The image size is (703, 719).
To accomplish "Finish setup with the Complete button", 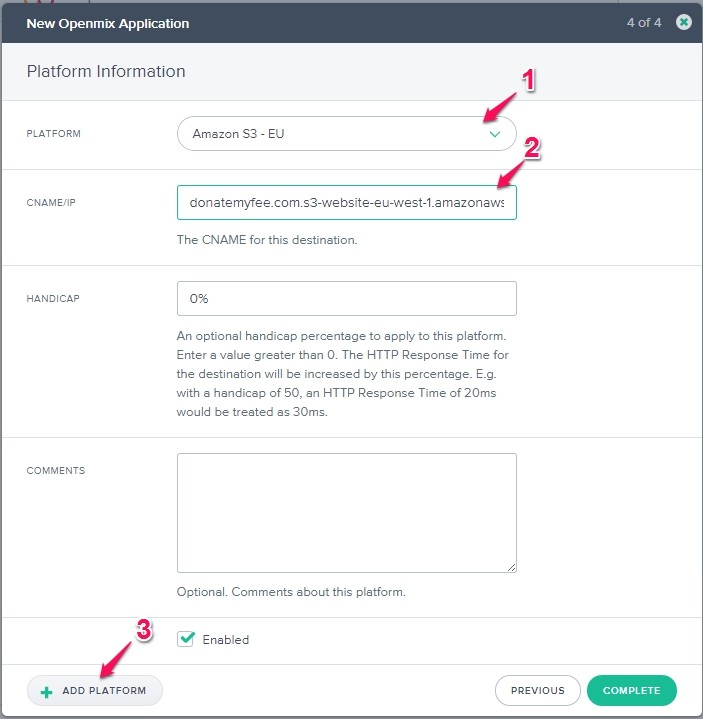I will click(631, 690).
